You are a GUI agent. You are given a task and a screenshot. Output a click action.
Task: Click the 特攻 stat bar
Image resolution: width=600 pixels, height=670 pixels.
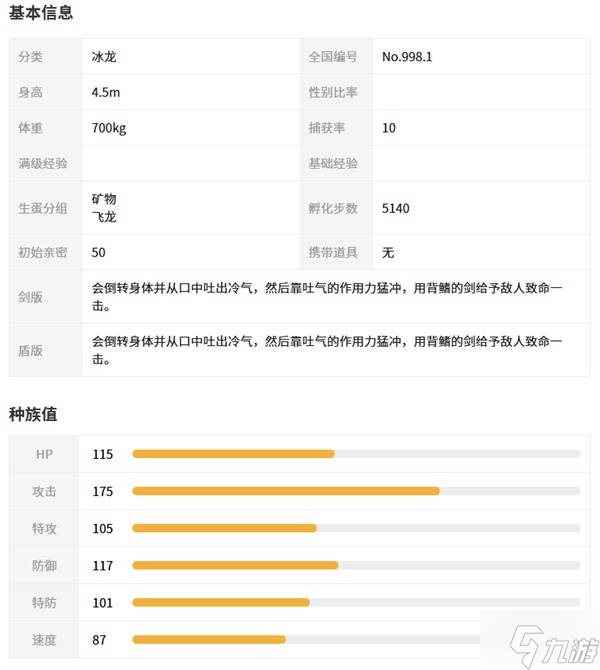tap(355, 528)
